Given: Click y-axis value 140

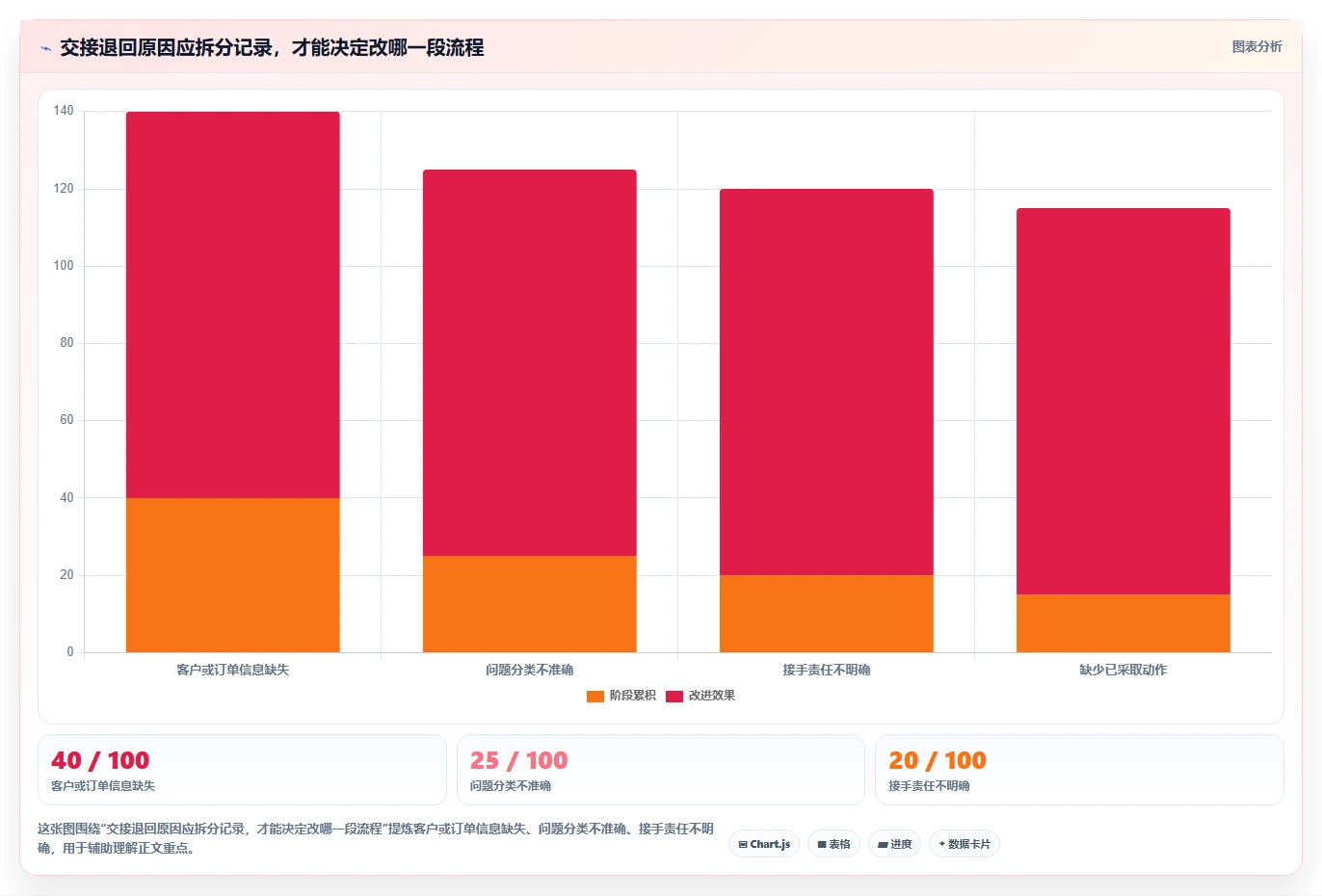Looking at the screenshot, I should pyautogui.click(x=64, y=111).
